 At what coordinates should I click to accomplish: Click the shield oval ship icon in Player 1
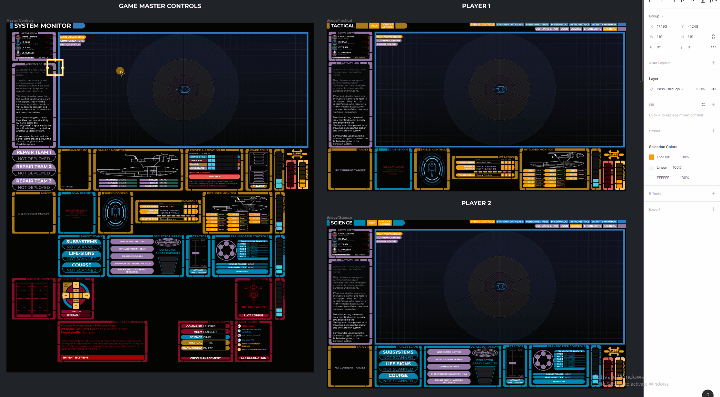coord(431,169)
